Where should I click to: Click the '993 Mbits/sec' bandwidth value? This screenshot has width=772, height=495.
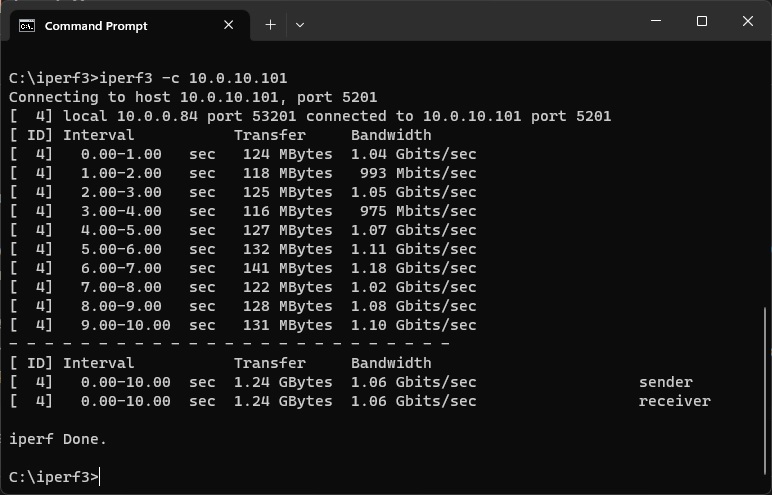[418, 173]
